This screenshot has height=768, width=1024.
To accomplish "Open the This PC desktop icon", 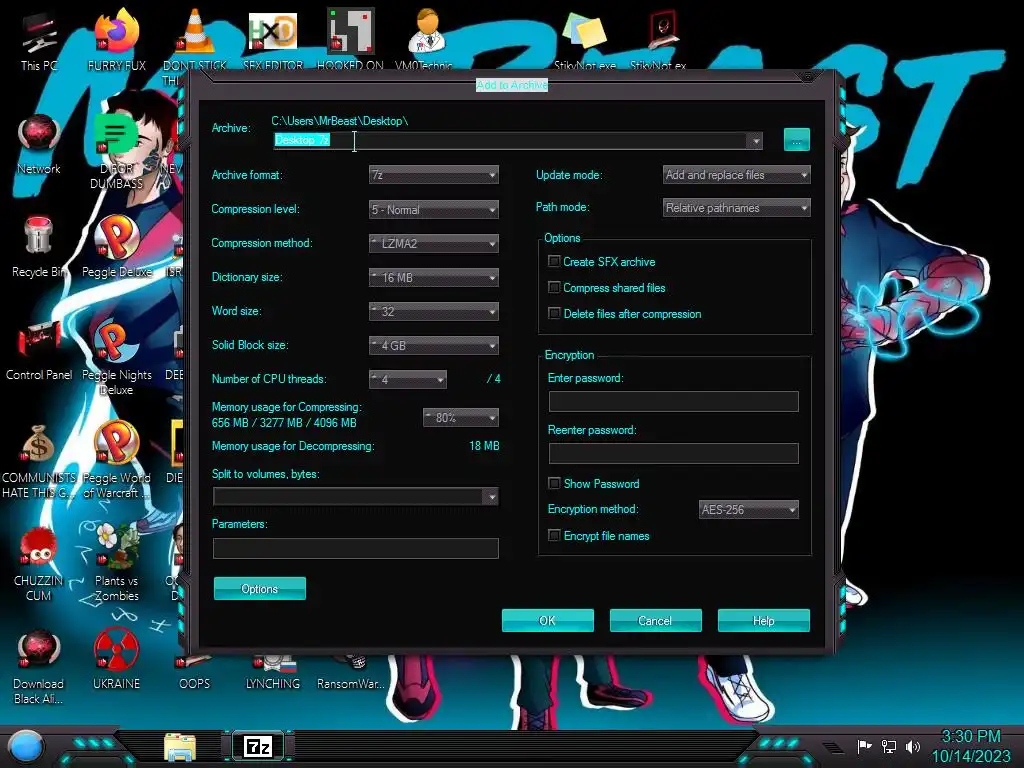I will [x=38, y=38].
